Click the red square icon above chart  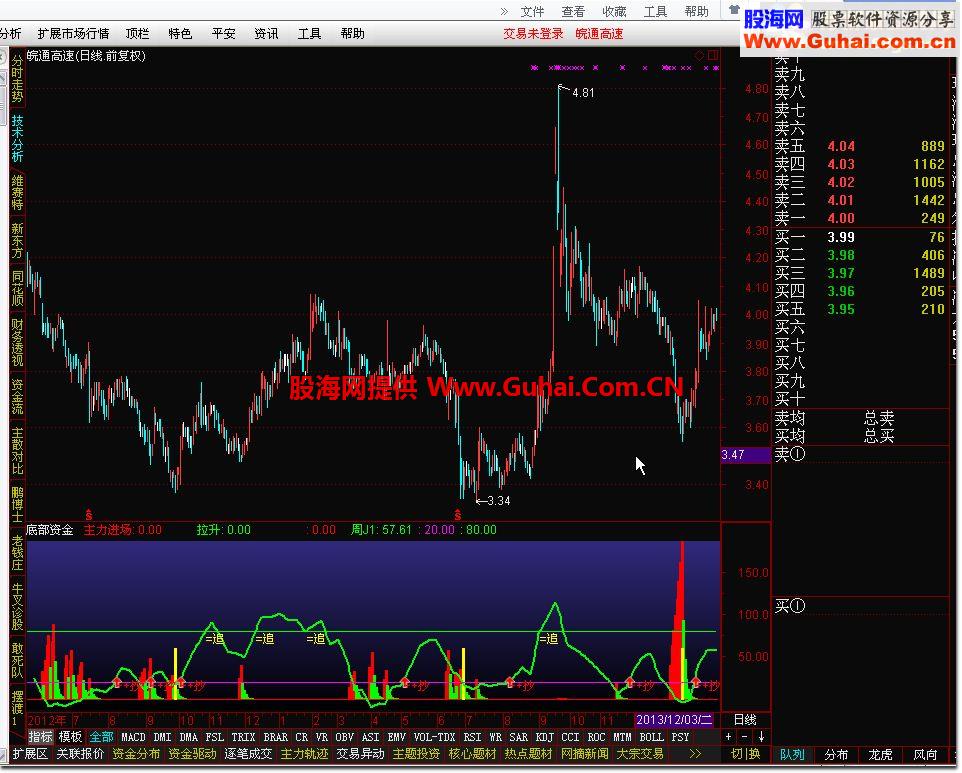click(712, 55)
